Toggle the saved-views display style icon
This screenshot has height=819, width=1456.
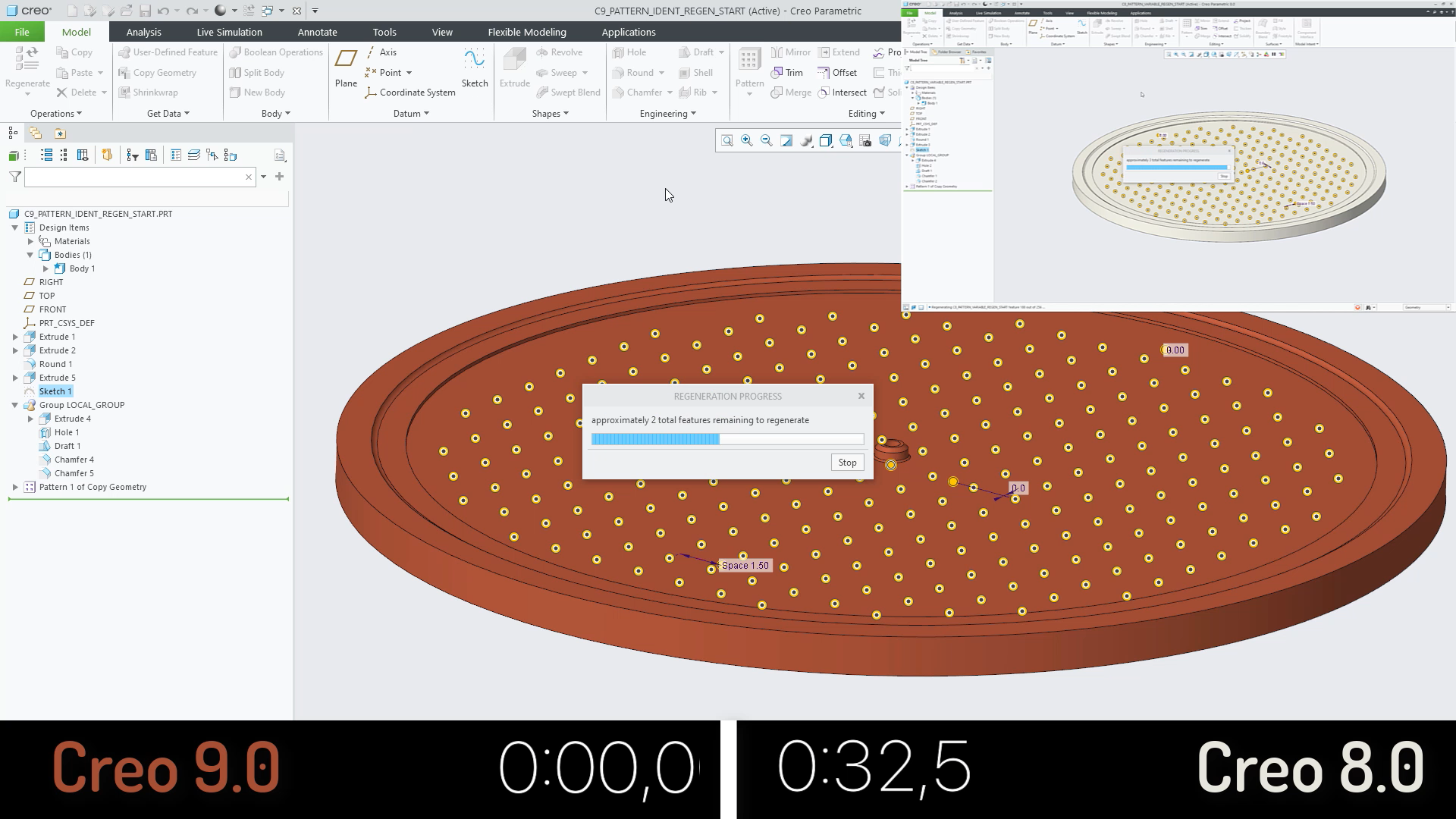tap(846, 140)
